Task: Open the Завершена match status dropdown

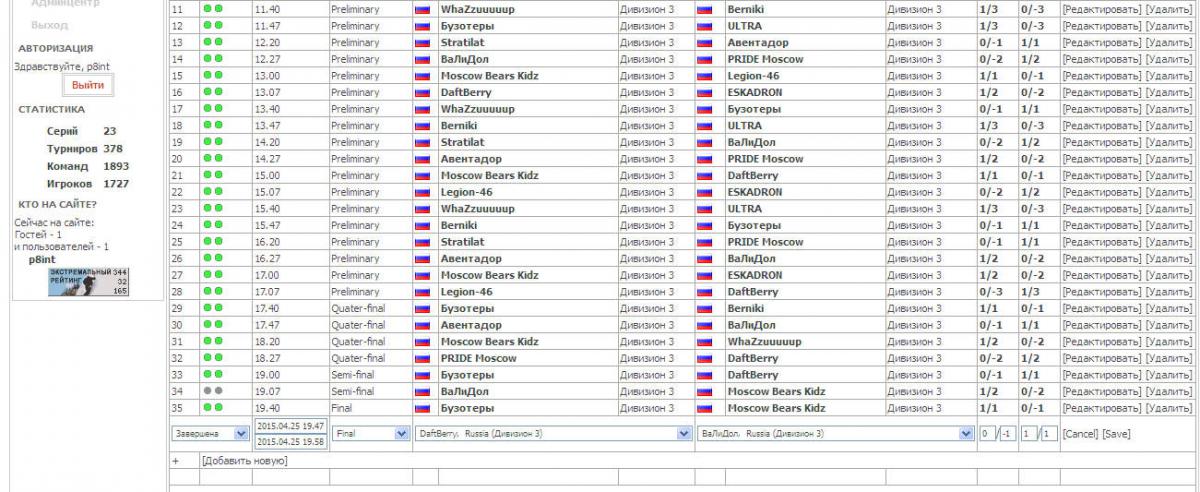Action: (x=211, y=434)
